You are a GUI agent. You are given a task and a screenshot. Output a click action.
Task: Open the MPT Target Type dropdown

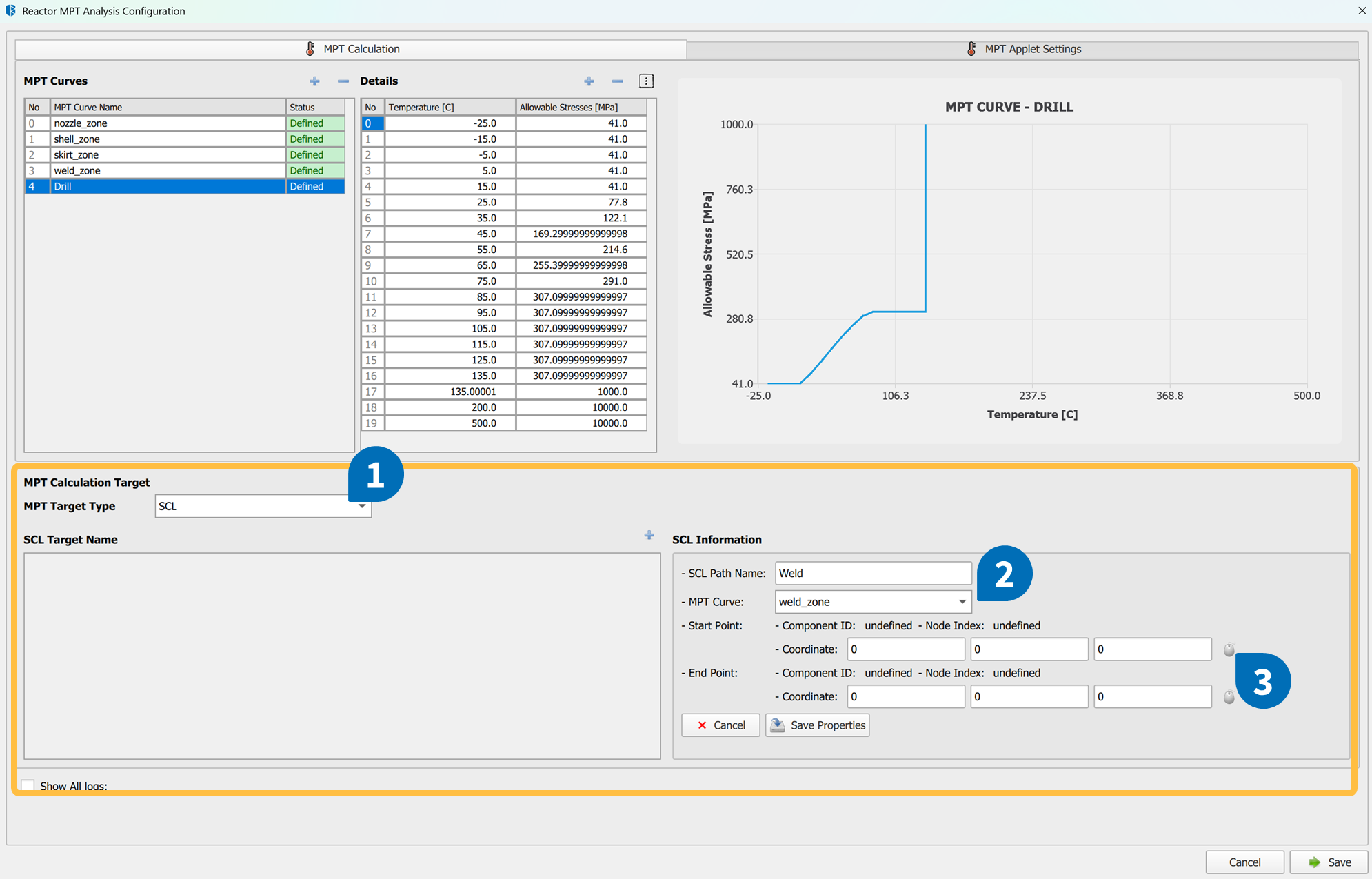(x=263, y=506)
